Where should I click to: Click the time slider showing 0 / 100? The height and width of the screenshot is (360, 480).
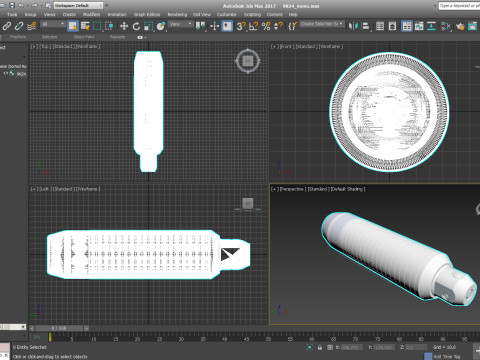(59, 328)
